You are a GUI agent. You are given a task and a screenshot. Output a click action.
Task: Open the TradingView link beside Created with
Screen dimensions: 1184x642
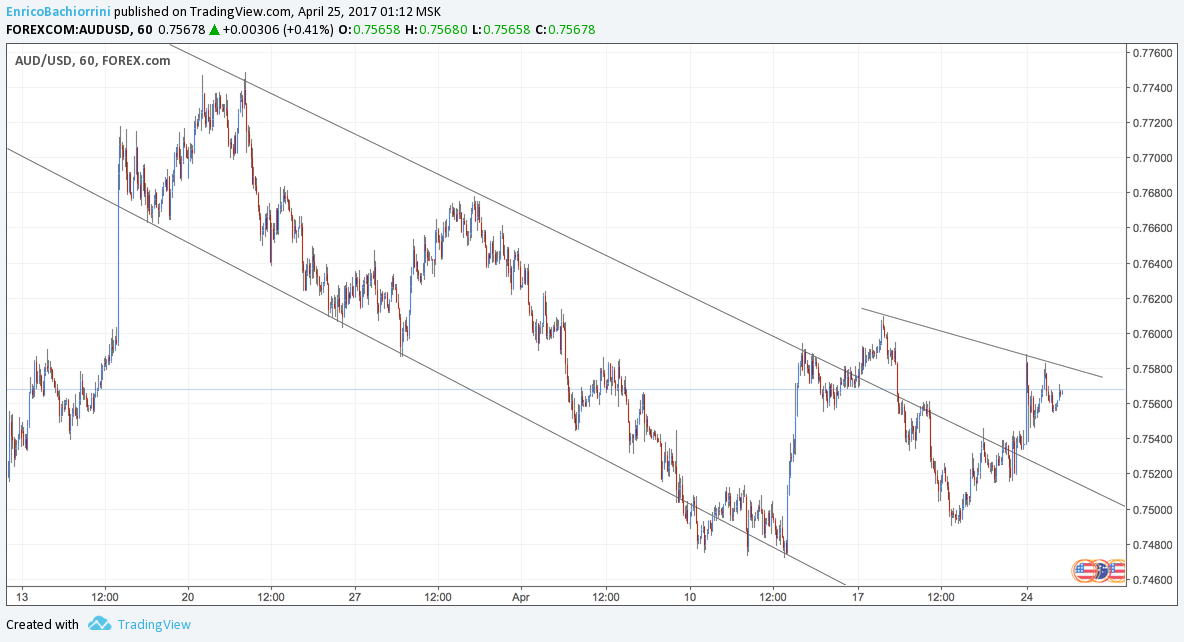coord(154,625)
